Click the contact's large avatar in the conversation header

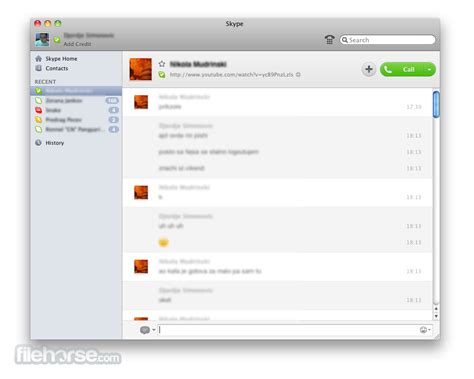pyautogui.click(x=140, y=69)
